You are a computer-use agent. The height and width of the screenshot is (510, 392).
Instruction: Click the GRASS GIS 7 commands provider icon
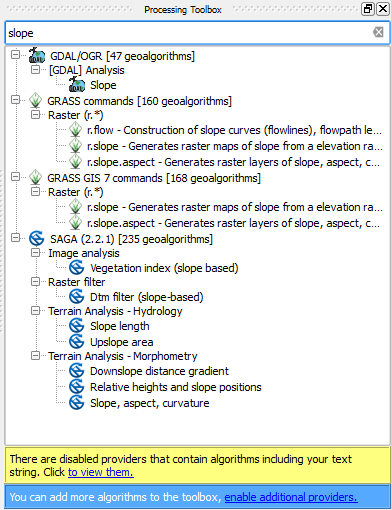point(35,178)
